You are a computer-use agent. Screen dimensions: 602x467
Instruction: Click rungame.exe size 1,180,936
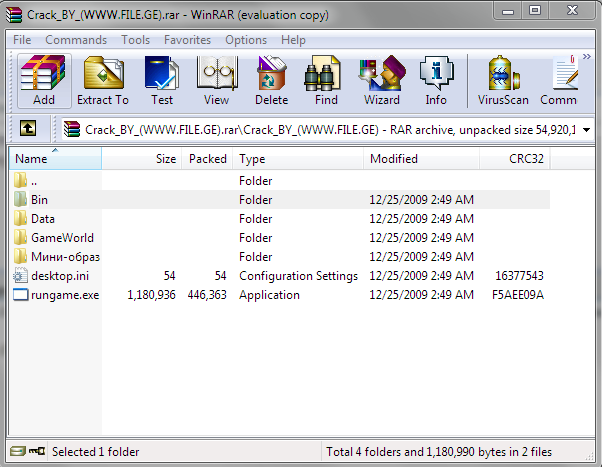pyautogui.click(x=151, y=295)
